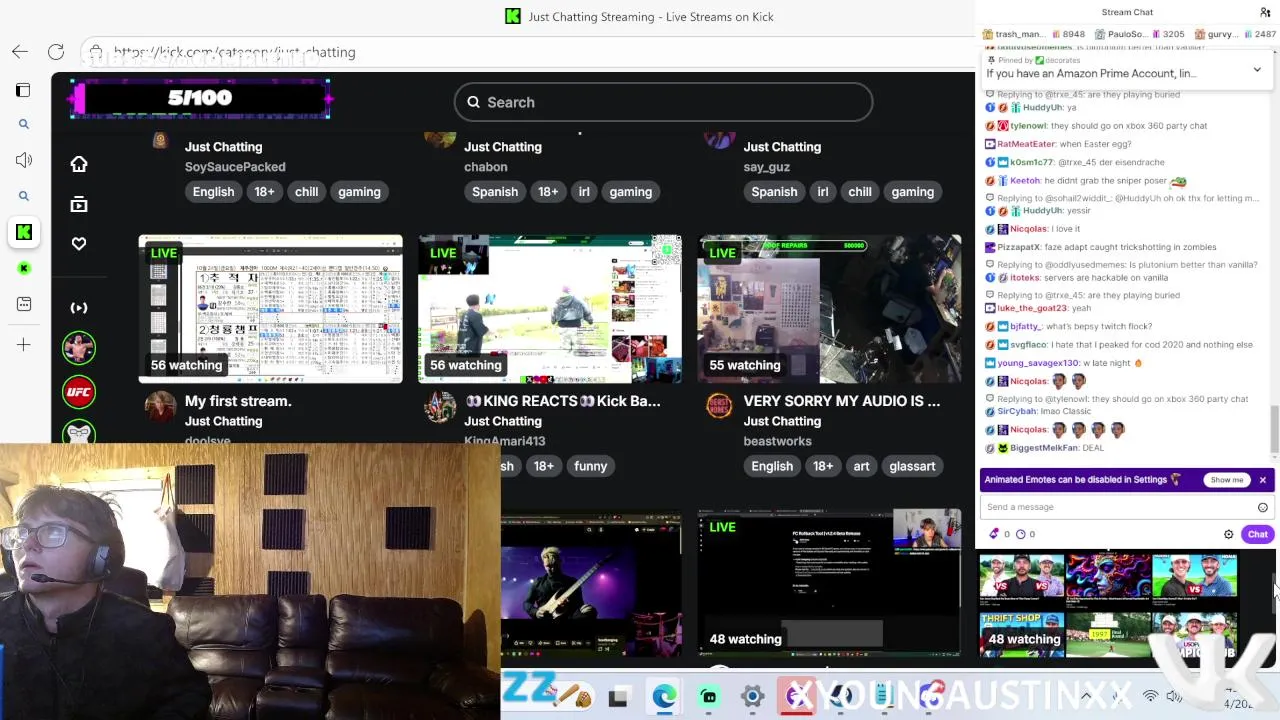
Task: Open a new tab with the plus icon
Action: pyautogui.click(x=24, y=345)
